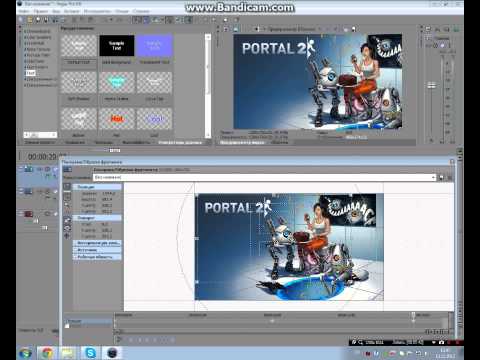Switch to the 'Генераторы данных' tab
The image size is (480, 360).
point(180,142)
